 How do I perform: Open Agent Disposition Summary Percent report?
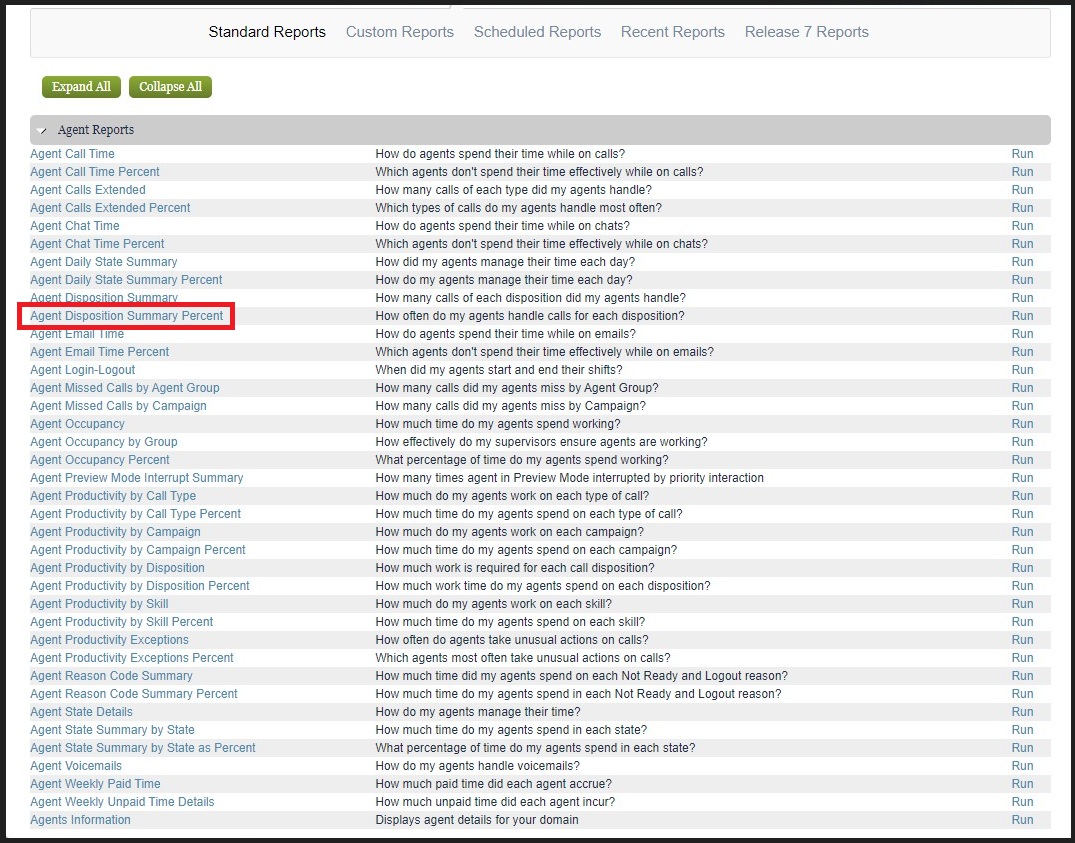[x=127, y=316]
